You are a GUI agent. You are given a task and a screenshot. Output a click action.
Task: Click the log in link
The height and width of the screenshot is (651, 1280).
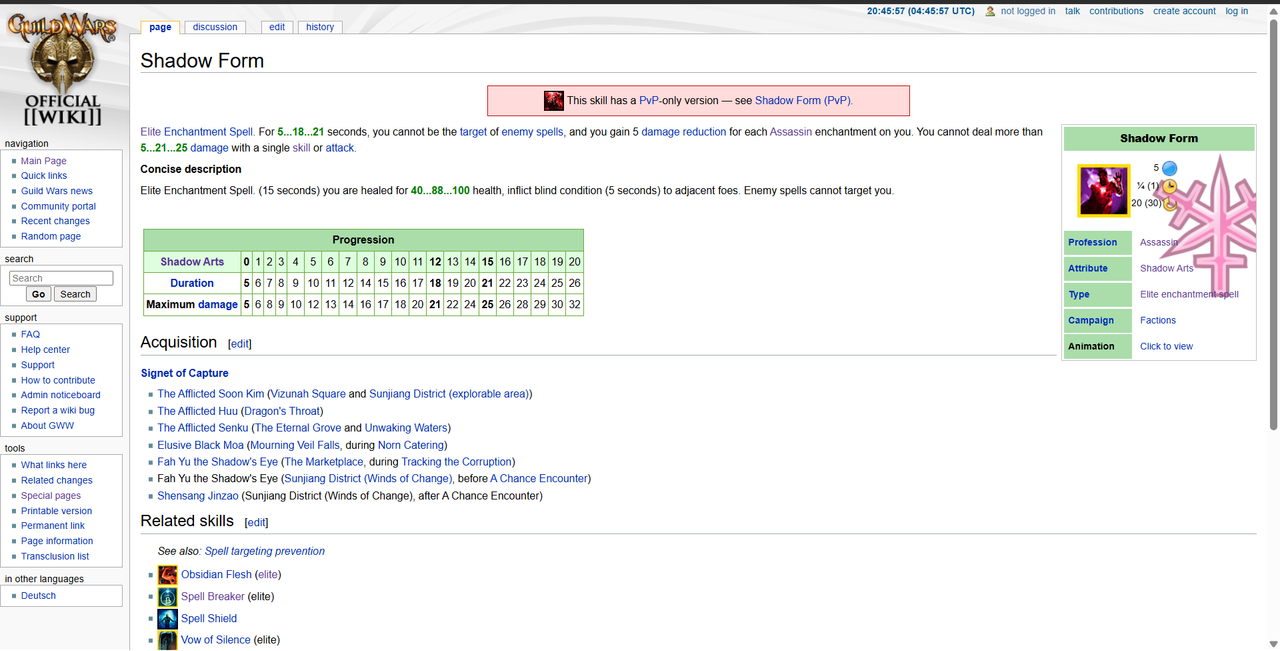[1236, 11]
